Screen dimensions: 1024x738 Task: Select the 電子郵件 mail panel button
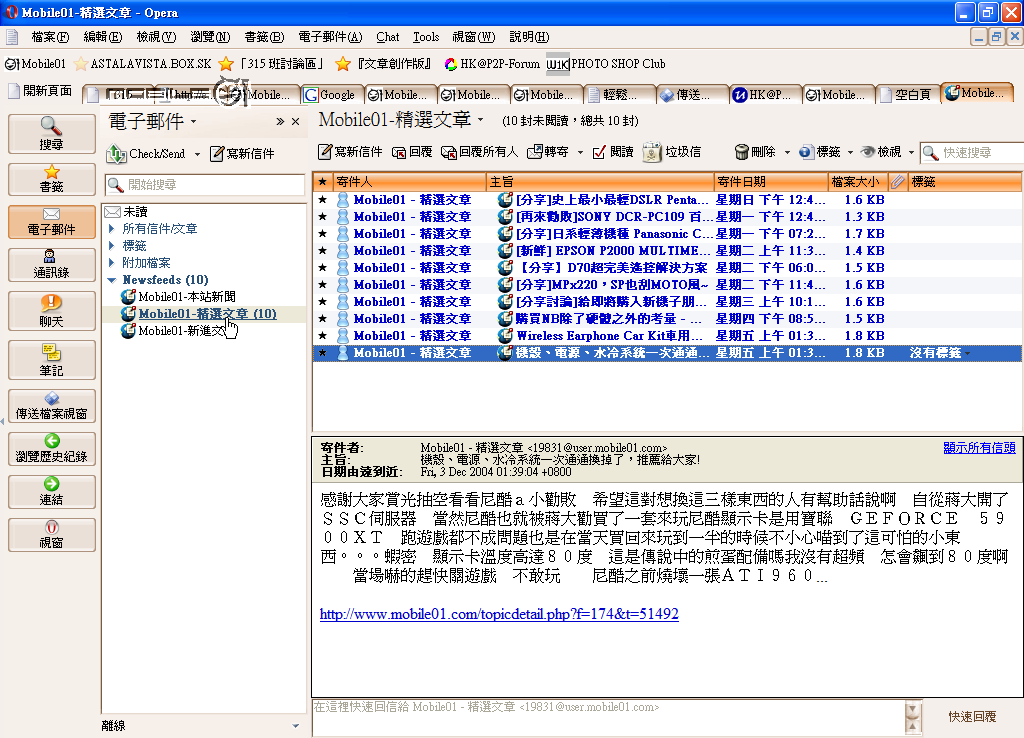coord(52,221)
